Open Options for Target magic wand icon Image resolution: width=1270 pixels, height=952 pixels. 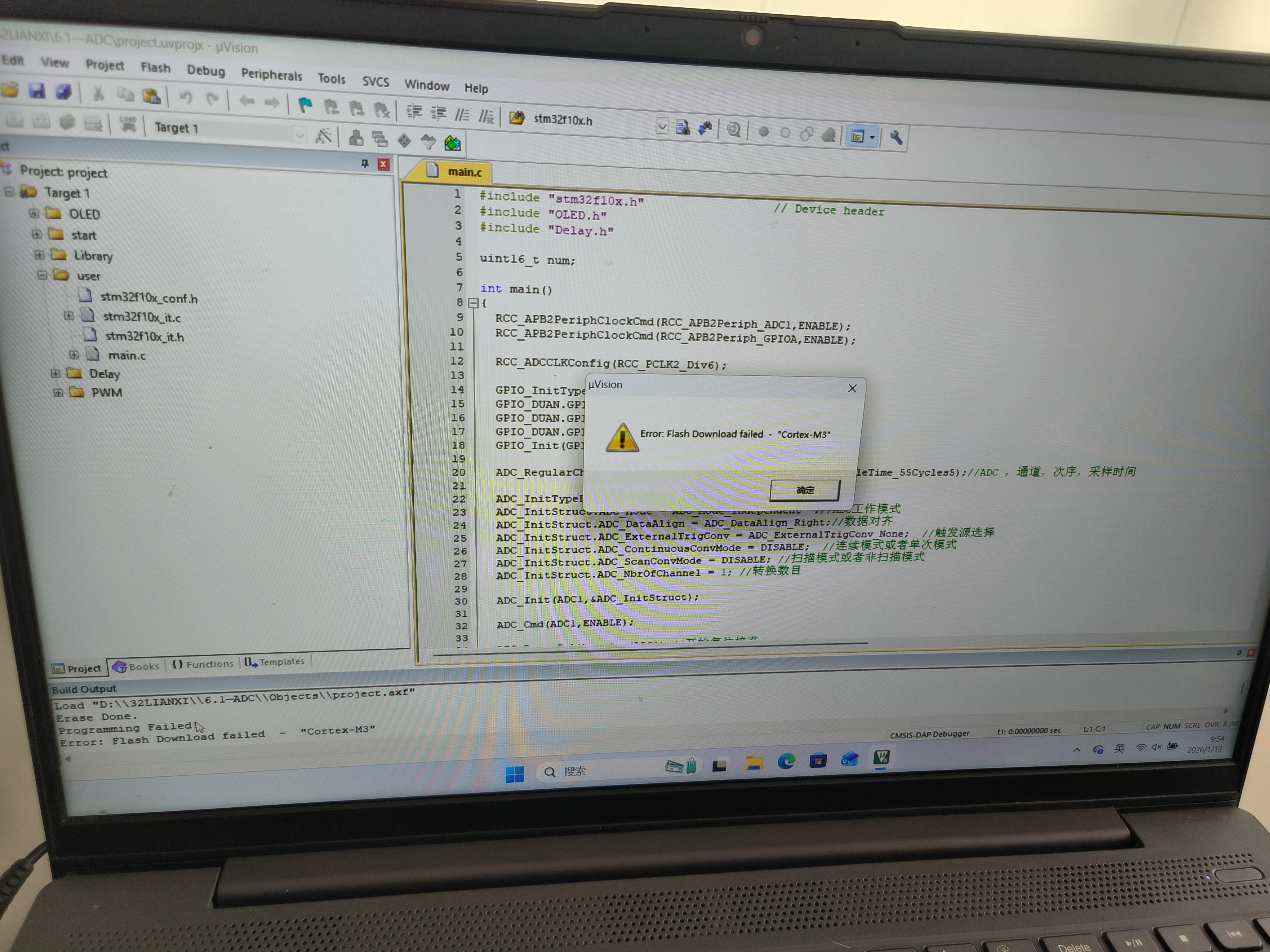tap(323, 136)
